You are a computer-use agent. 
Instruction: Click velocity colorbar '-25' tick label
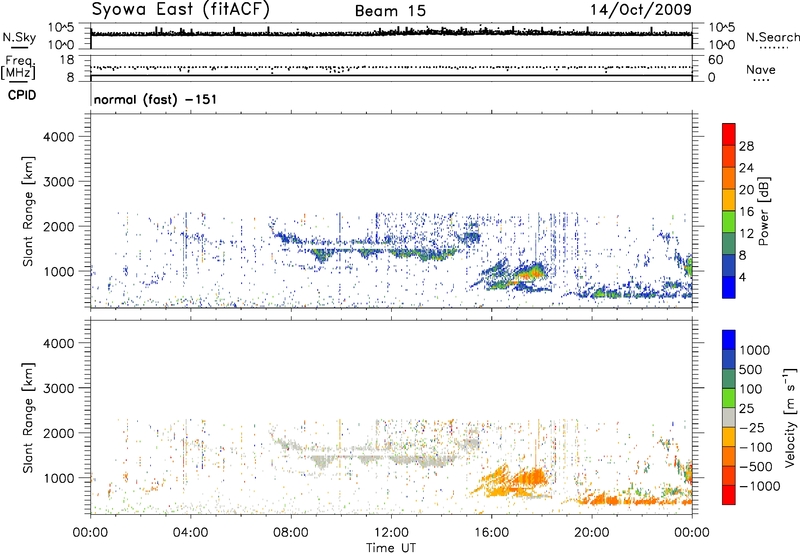tap(752, 427)
